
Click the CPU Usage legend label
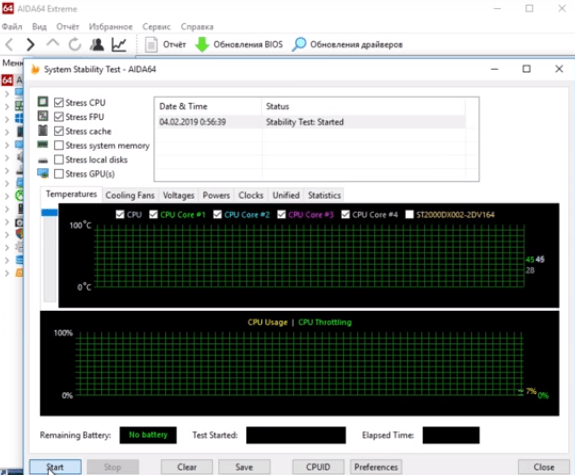(x=267, y=322)
